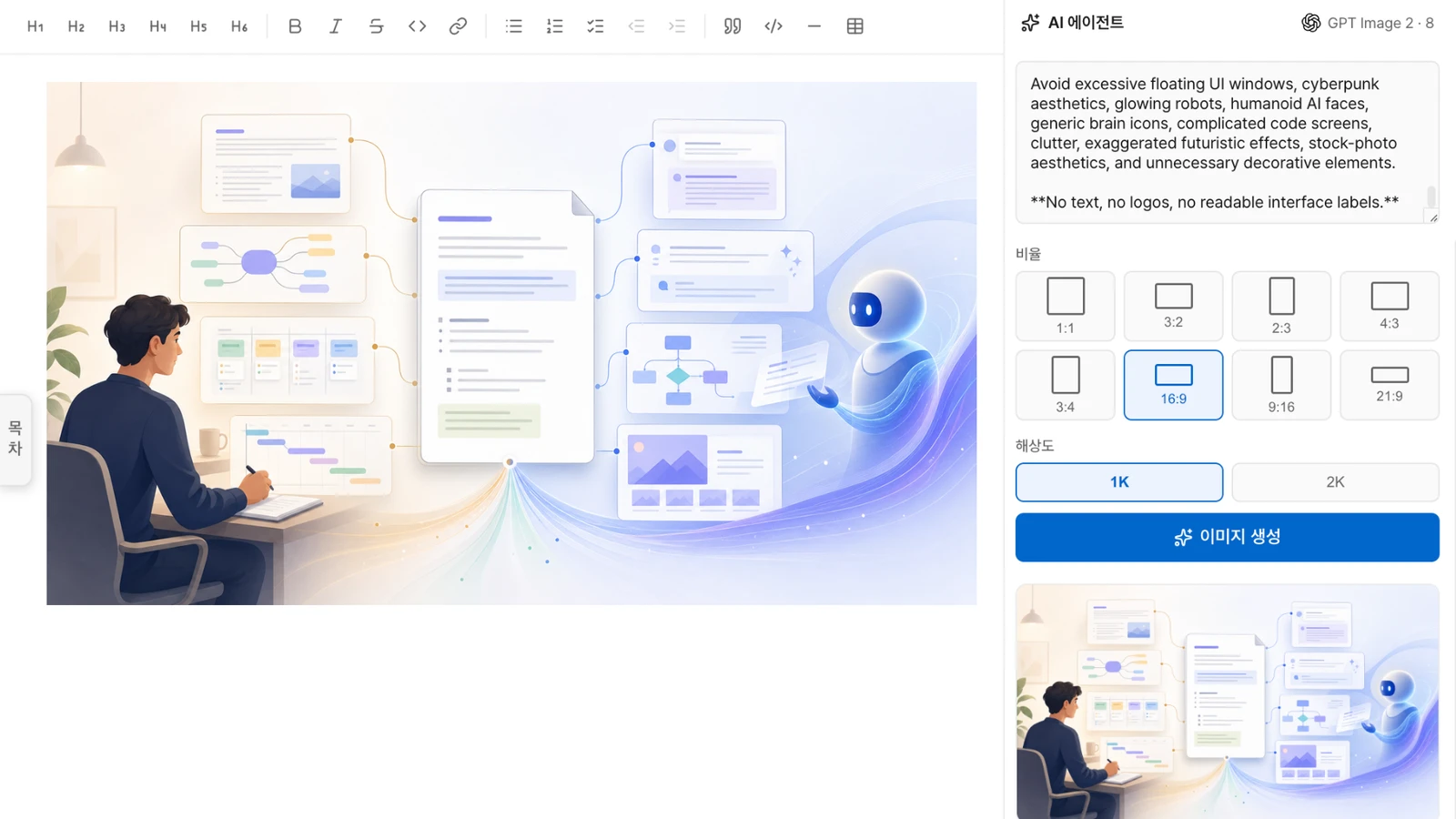Image resolution: width=1456 pixels, height=819 pixels.
Task: Select the 3:2 aspect ratio
Action: click(1173, 306)
